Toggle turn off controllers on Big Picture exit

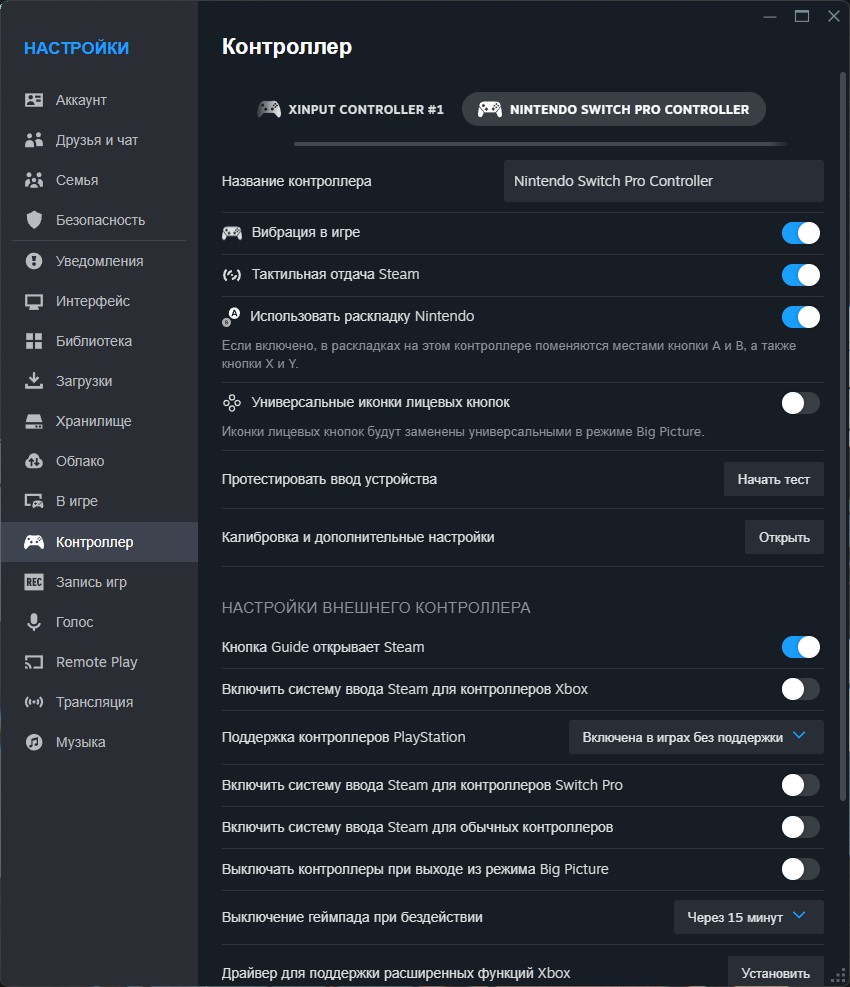(x=800, y=869)
